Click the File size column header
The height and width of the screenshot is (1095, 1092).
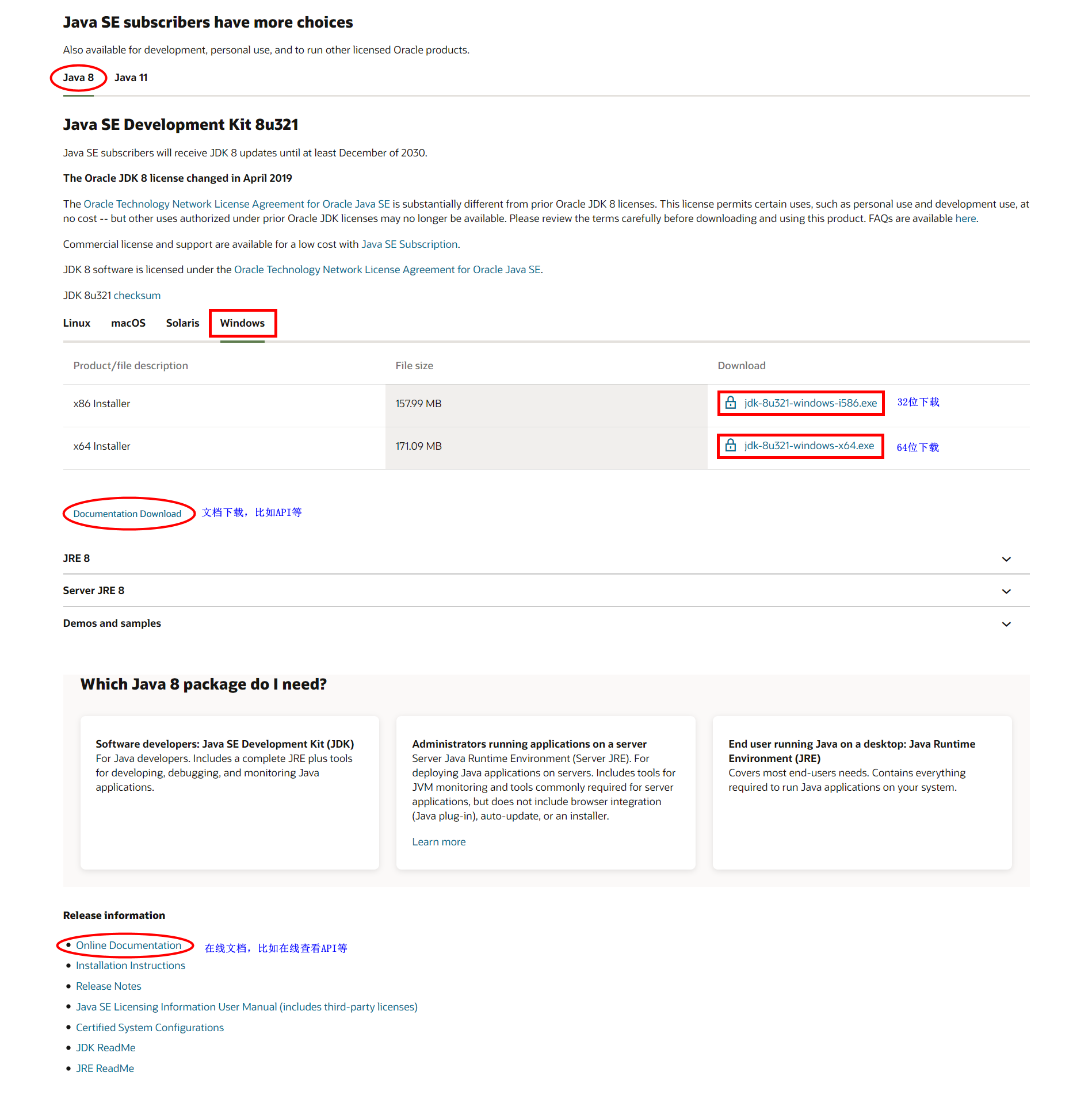[x=414, y=366]
